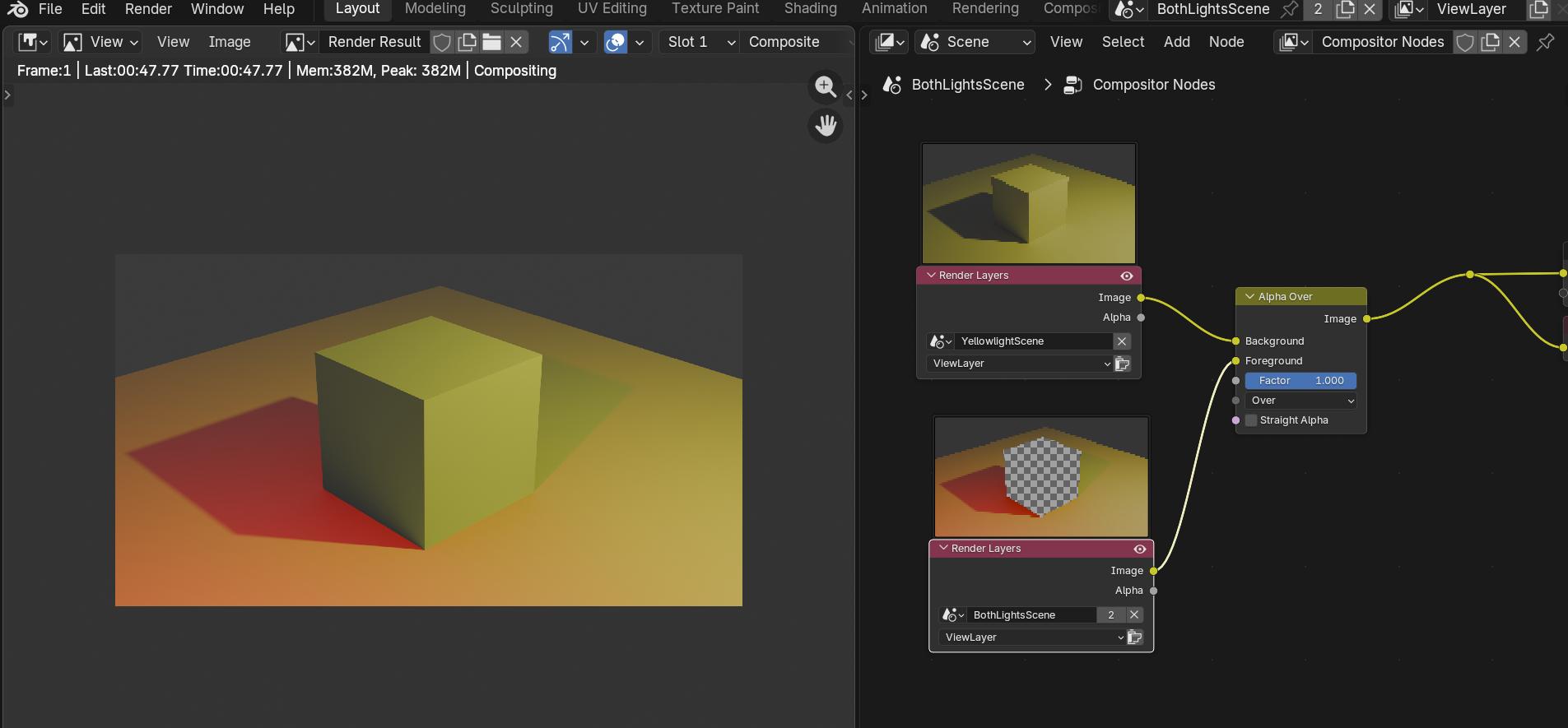Viewport: 1568px width, 728px height.
Task: Open the Node menu in node editor
Action: [1226, 42]
